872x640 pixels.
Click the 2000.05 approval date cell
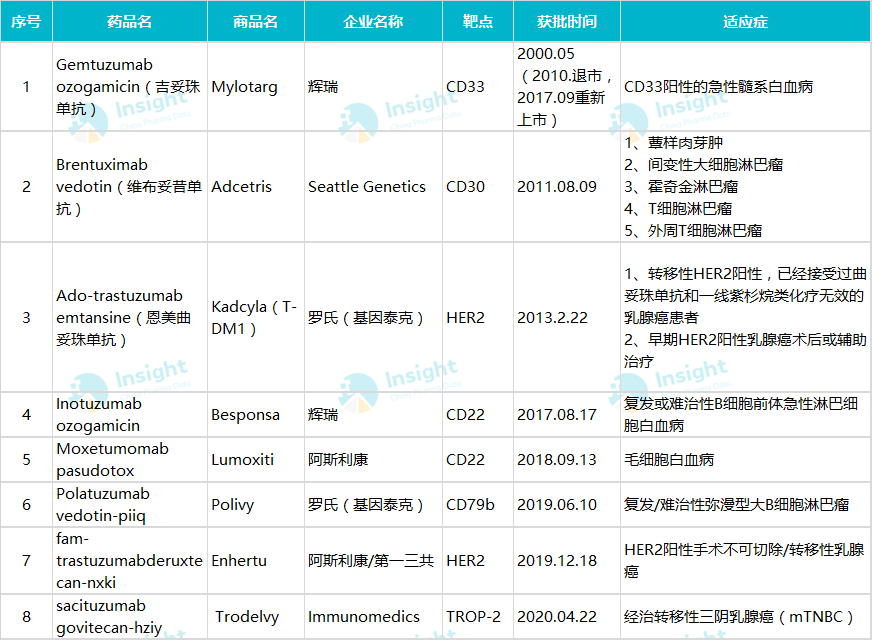tap(567, 87)
